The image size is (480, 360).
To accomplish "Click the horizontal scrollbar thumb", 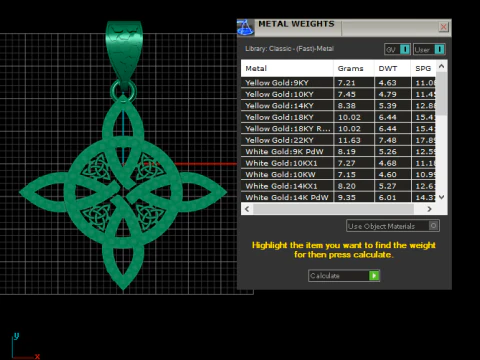I will point(333,209).
